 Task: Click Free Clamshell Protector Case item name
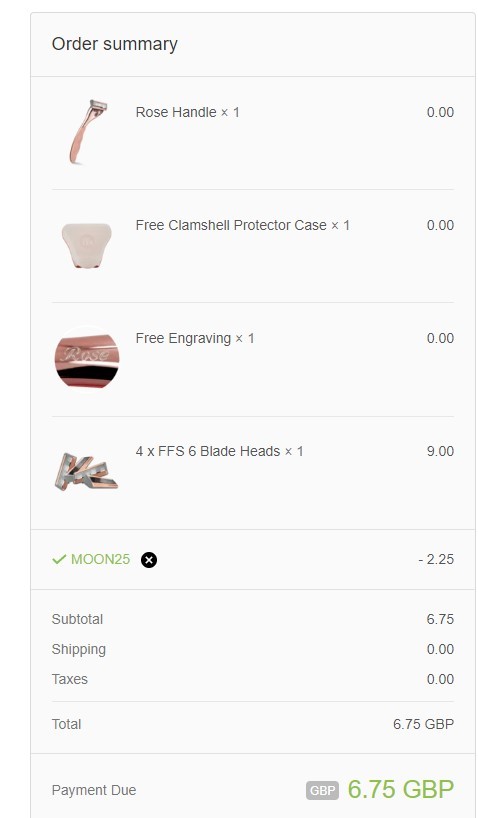[243, 225]
